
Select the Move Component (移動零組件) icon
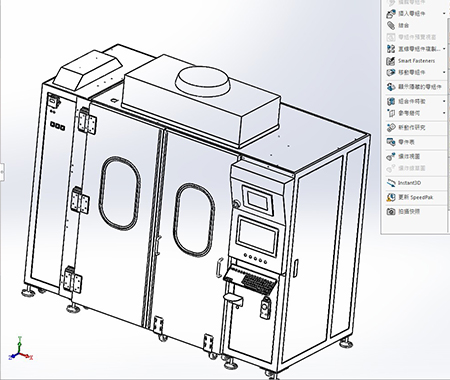click(x=391, y=72)
